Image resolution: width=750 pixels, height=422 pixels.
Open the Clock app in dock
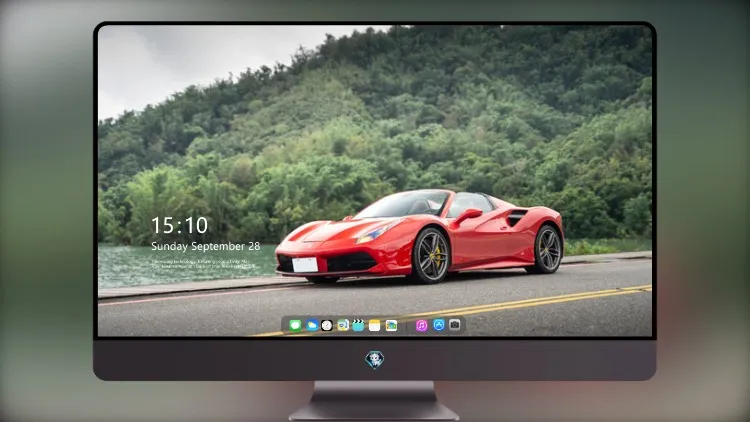pos(327,326)
